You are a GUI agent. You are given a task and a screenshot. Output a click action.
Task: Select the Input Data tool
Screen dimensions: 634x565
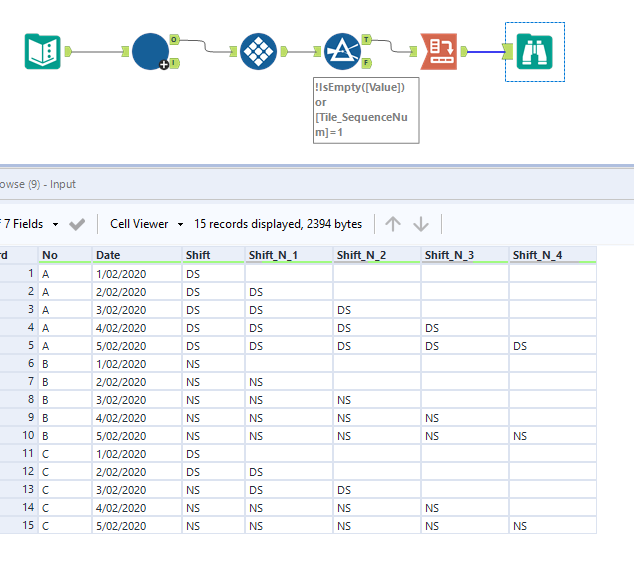(x=42, y=51)
